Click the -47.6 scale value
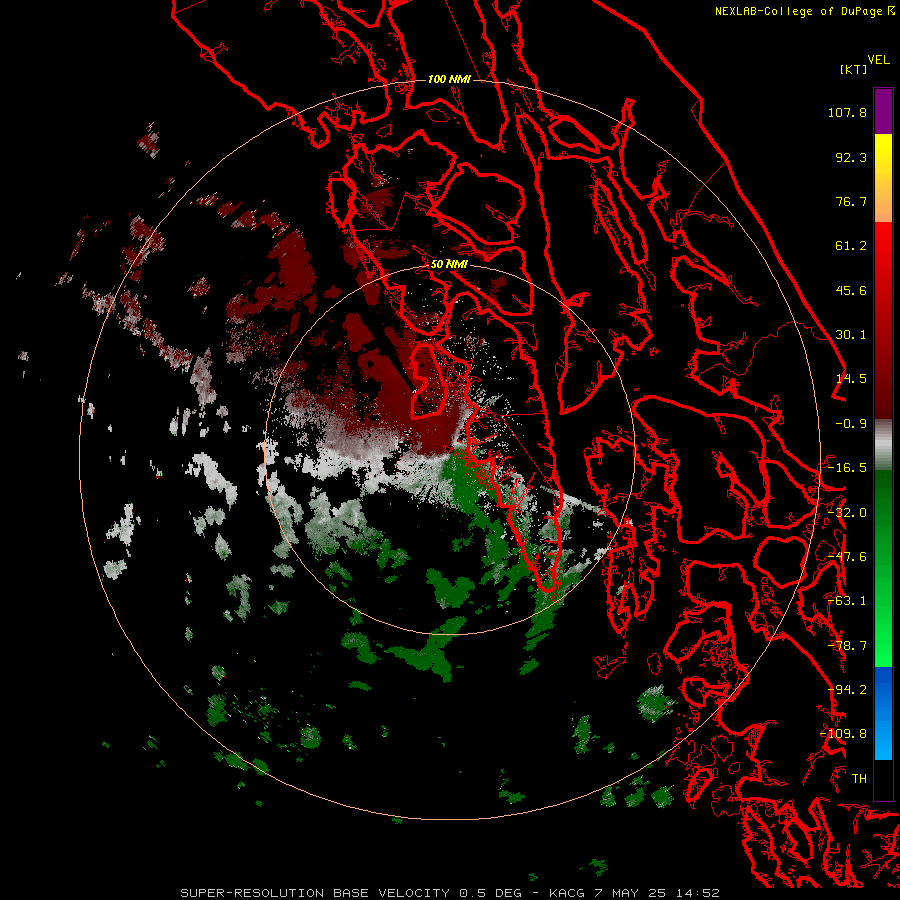Screen dimensions: 900x900 (x=847, y=557)
